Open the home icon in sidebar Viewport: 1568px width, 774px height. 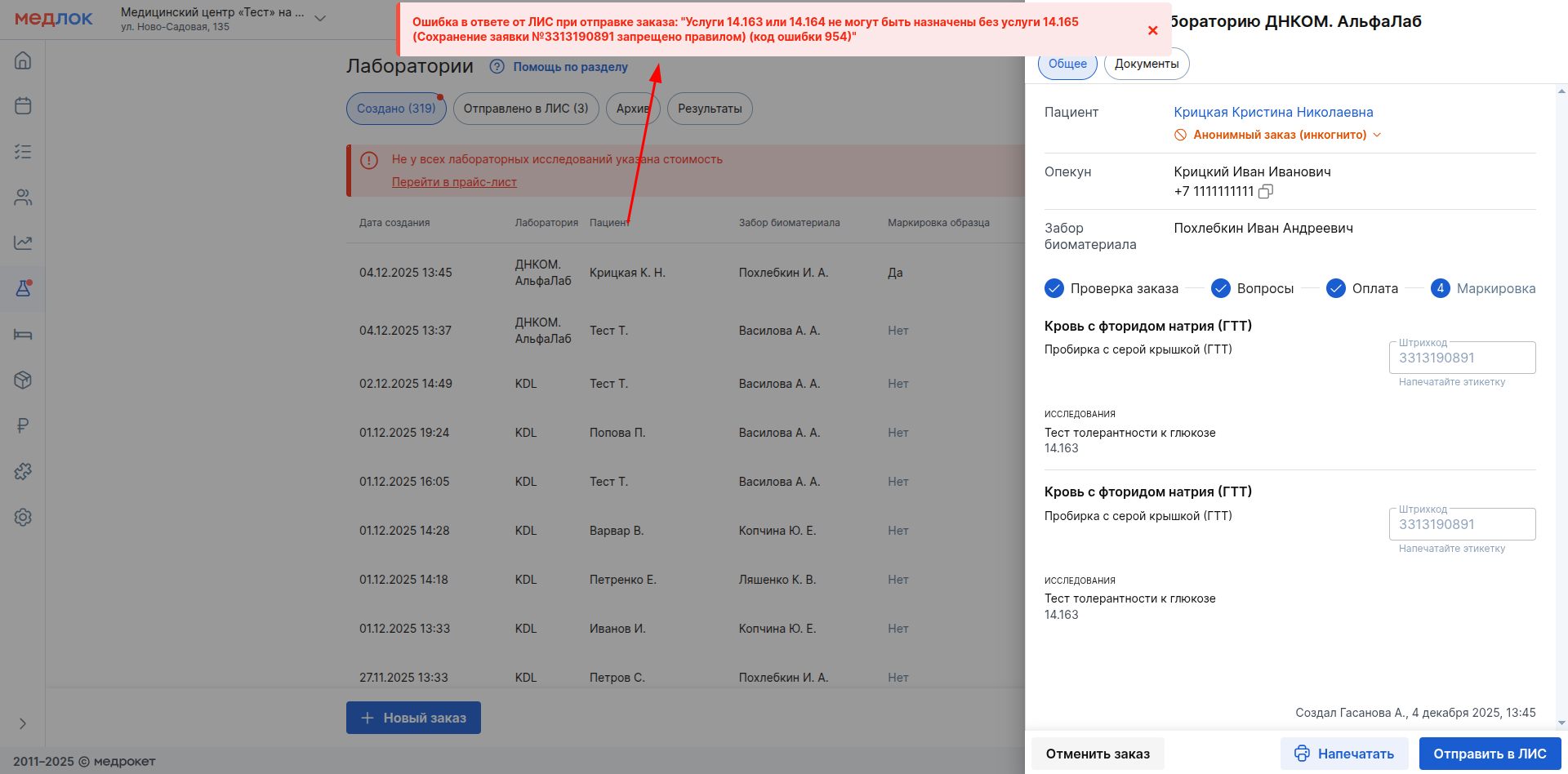23,60
